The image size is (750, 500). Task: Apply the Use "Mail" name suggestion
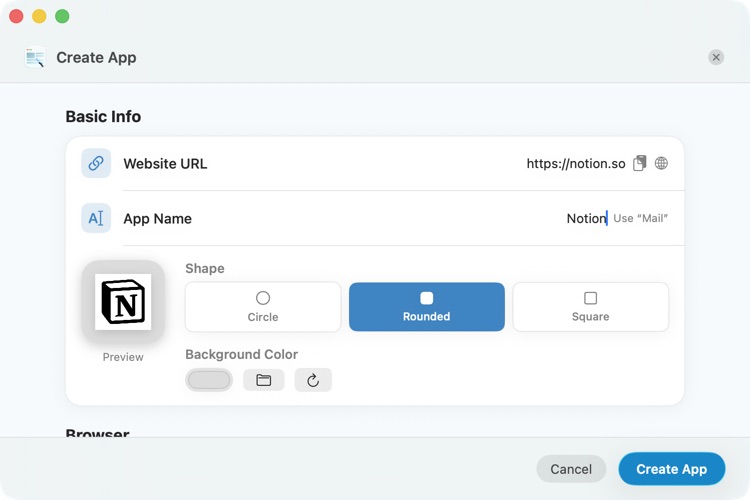click(640, 218)
